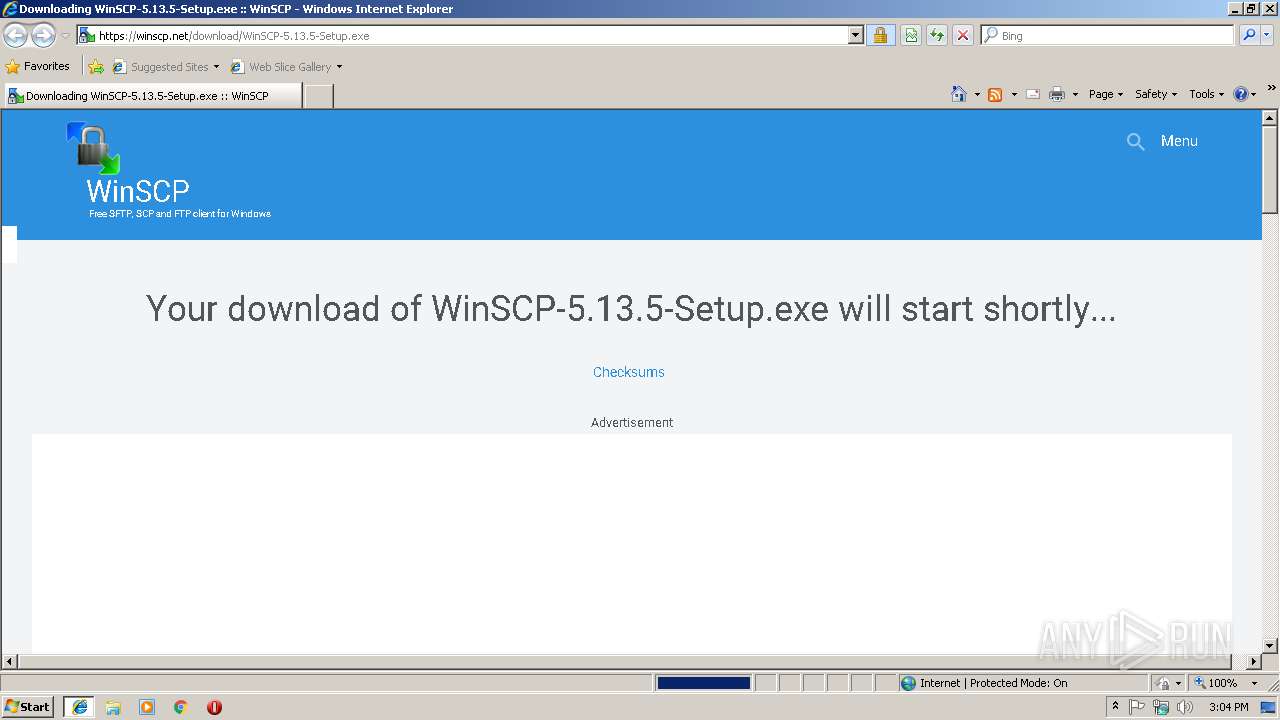The height and width of the screenshot is (720, 1280).
Task: Click the Checksums link
Action: pyautogui.click(x=629, y=372)
